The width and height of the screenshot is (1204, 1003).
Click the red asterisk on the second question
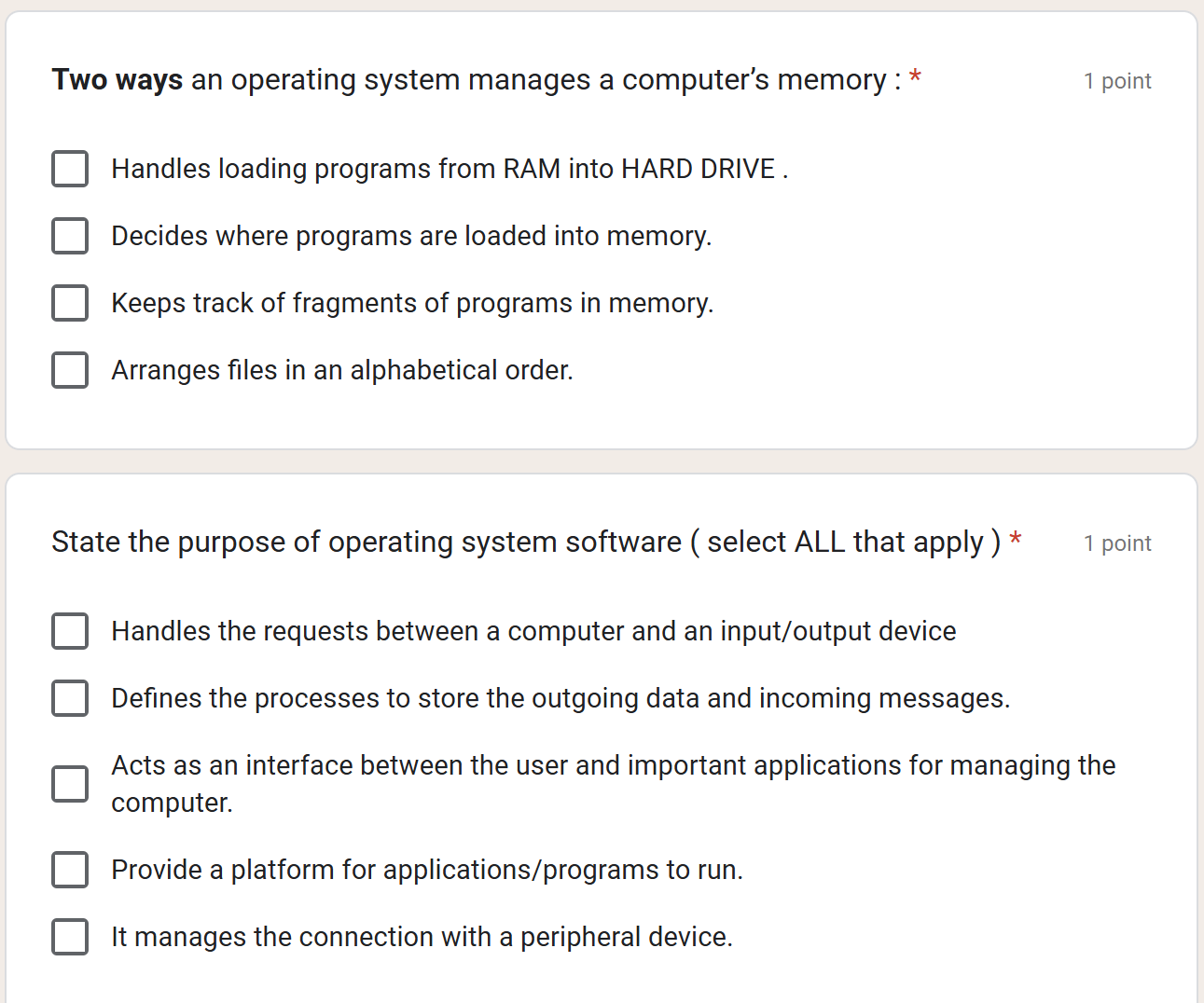pos(1016,539)
